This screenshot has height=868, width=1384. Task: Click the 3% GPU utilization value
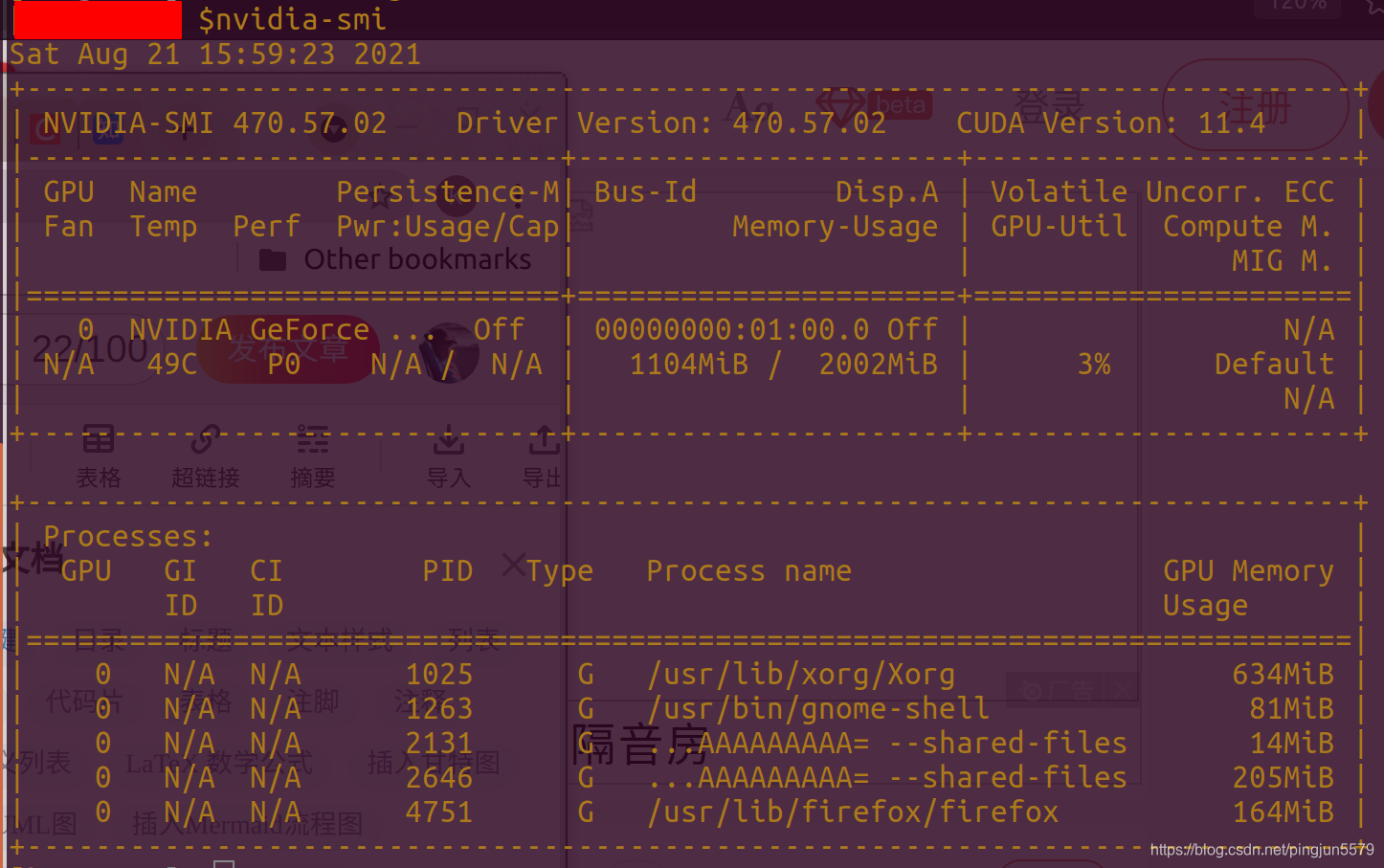point(1094,365)
